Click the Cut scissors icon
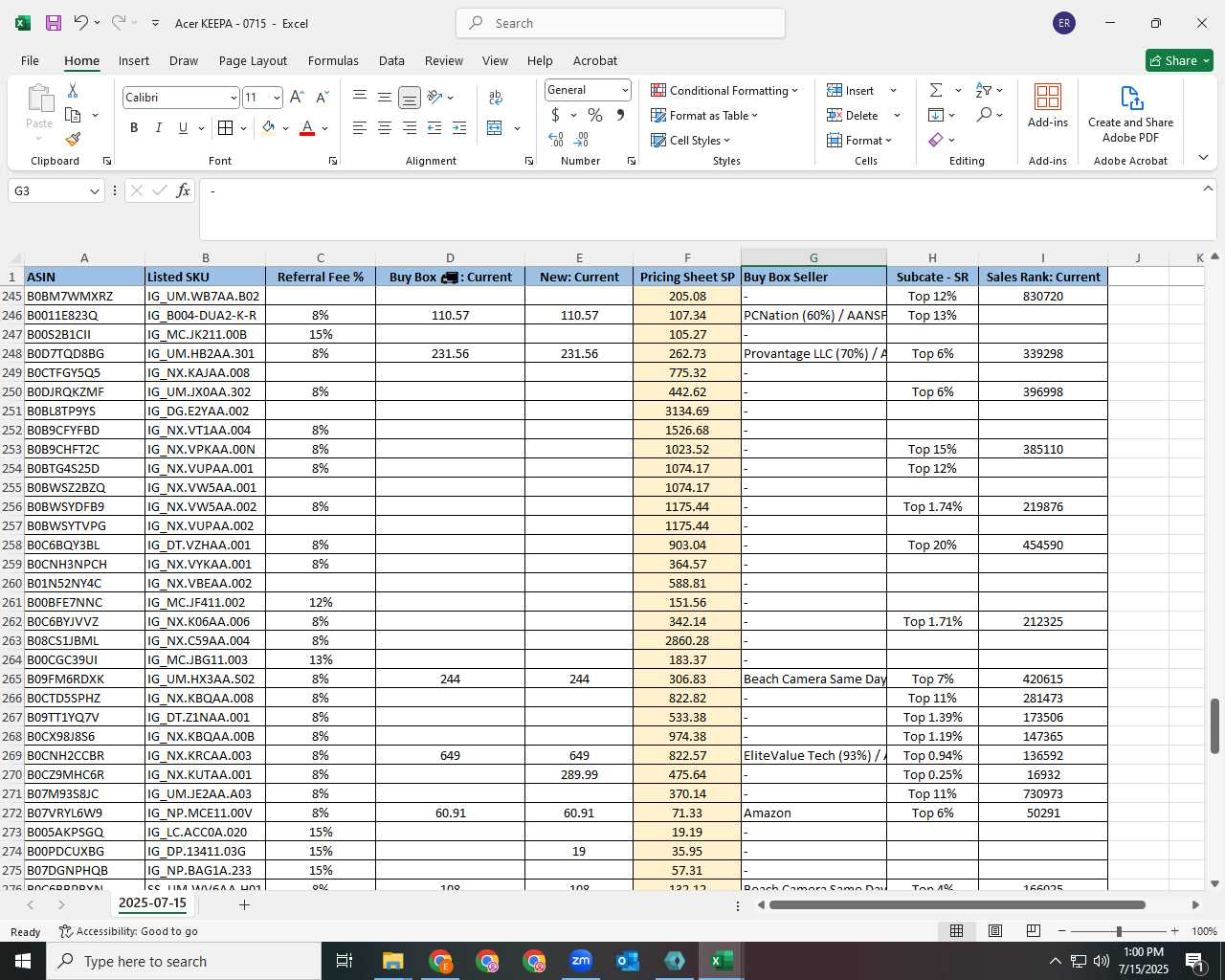 click(73, 90)
